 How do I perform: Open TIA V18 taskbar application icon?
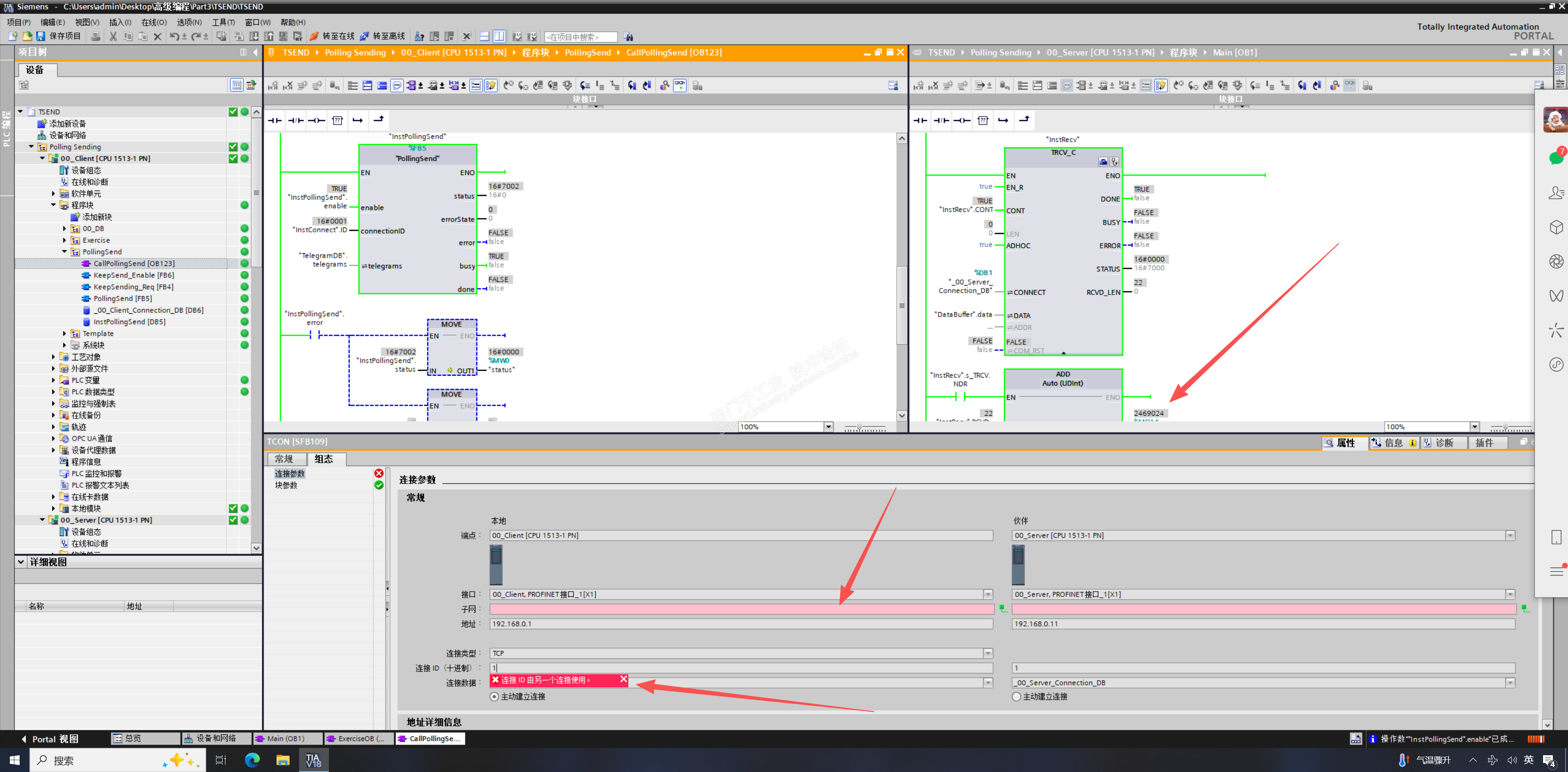point(313,760)
